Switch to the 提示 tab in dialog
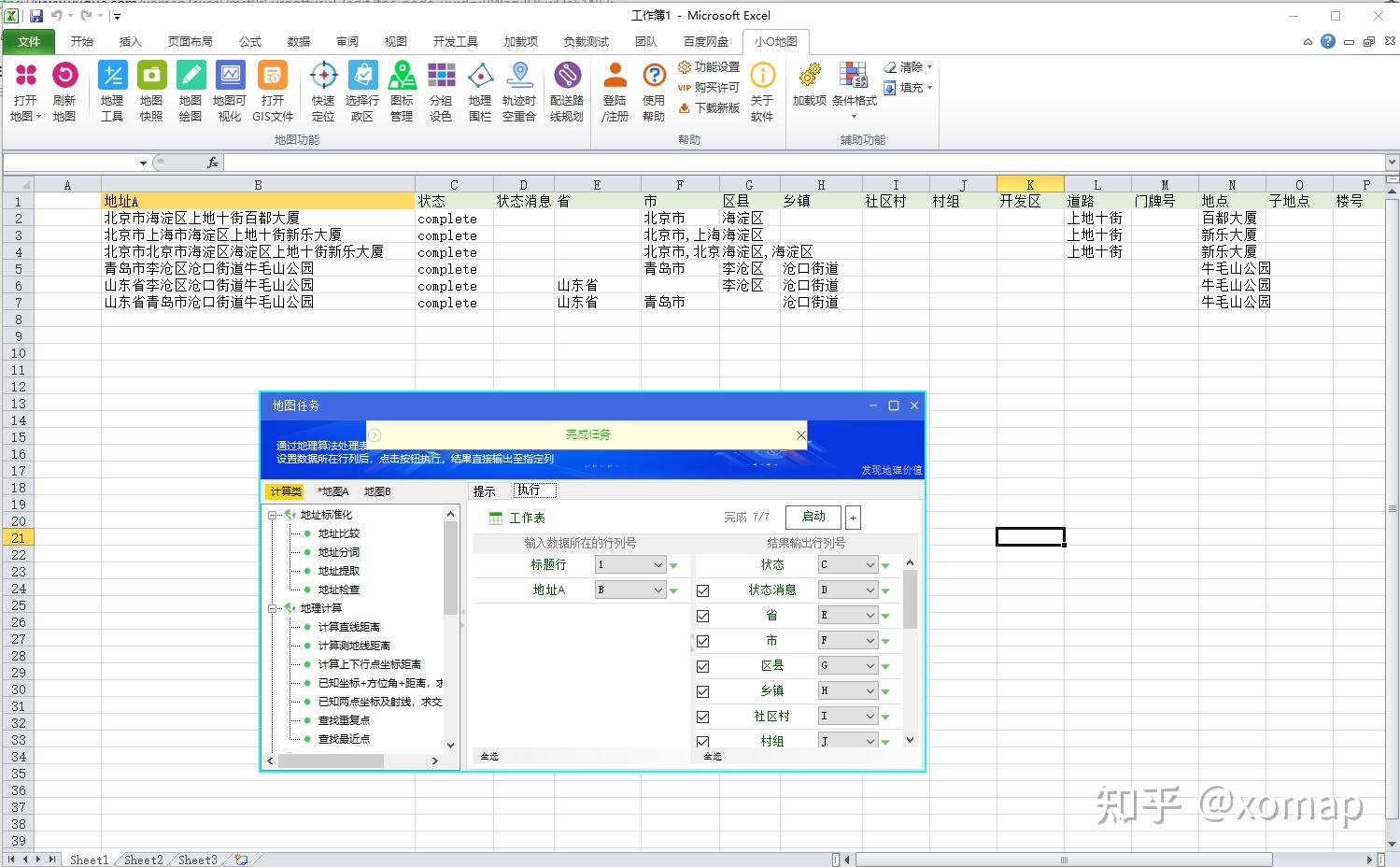Viewport: 1400px width, 867px height. (484, 490)
